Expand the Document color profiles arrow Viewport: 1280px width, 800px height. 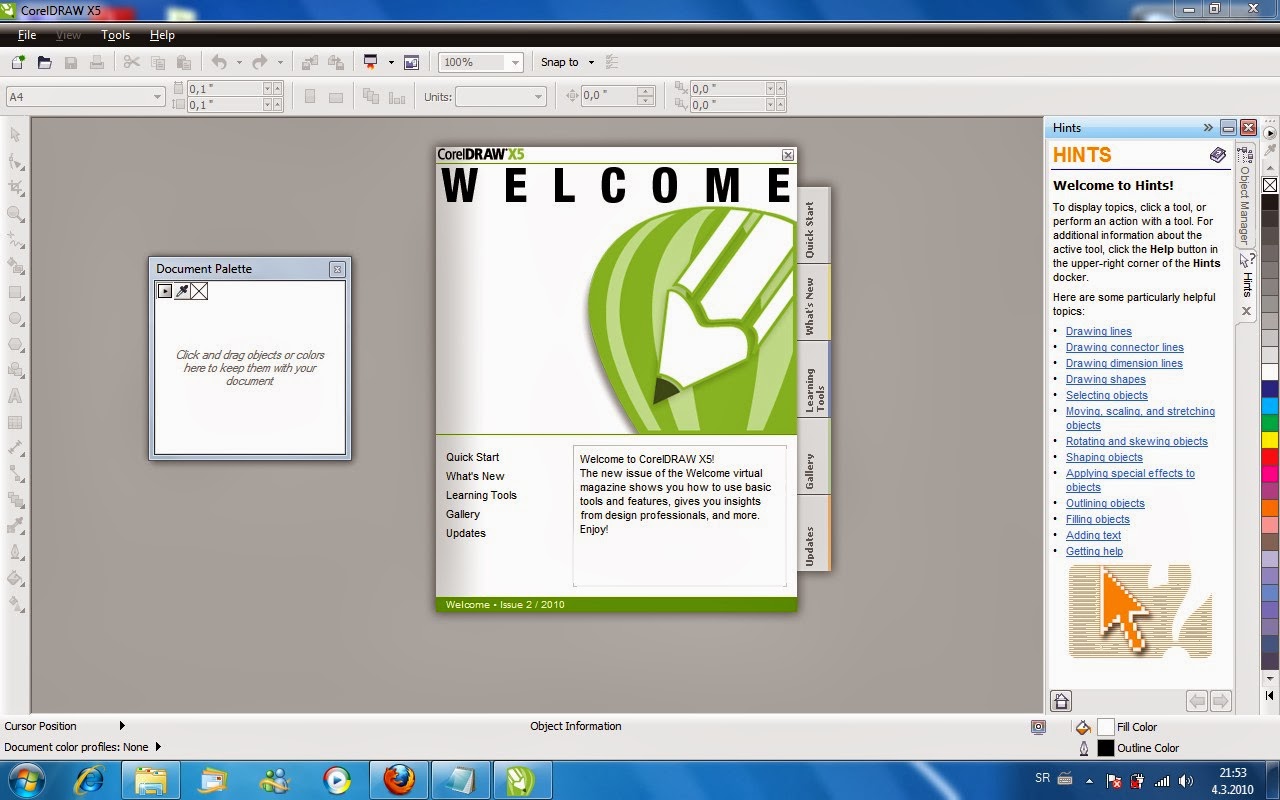158,747
